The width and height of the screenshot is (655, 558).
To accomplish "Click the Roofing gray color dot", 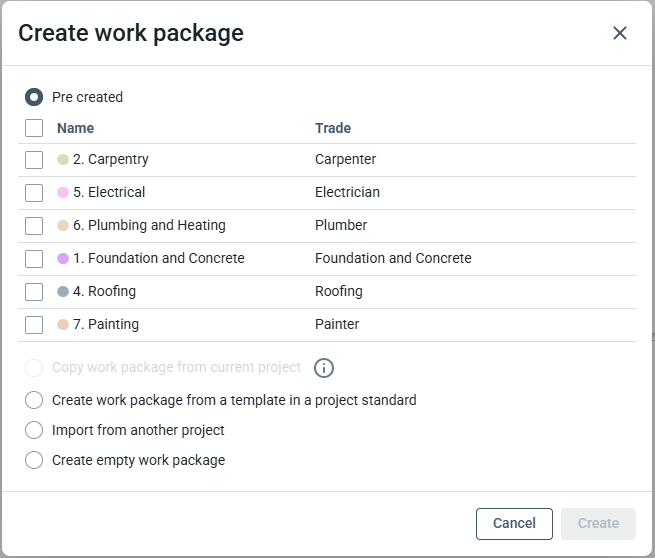I will coord(63,292).
